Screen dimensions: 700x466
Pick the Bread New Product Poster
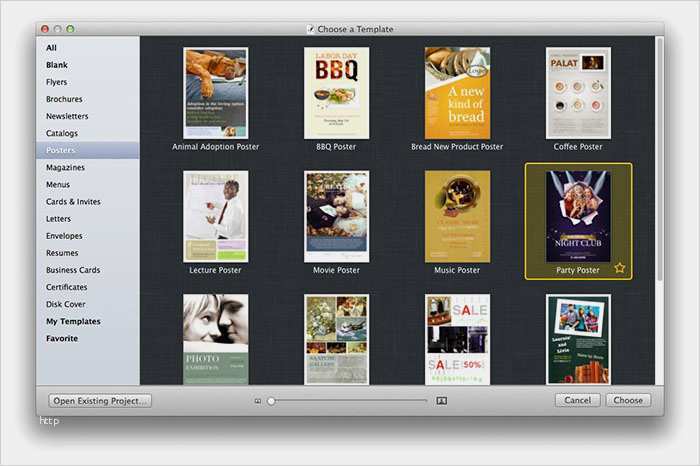pos(457,93)
